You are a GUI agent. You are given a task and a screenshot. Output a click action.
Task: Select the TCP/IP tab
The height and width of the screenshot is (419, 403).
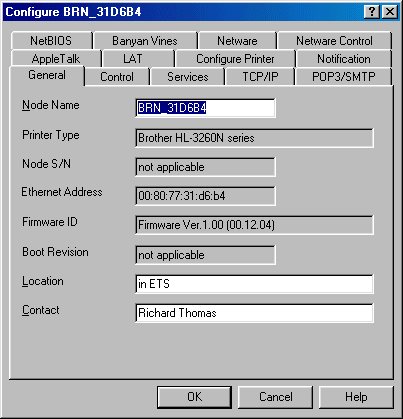pos(260,77)
